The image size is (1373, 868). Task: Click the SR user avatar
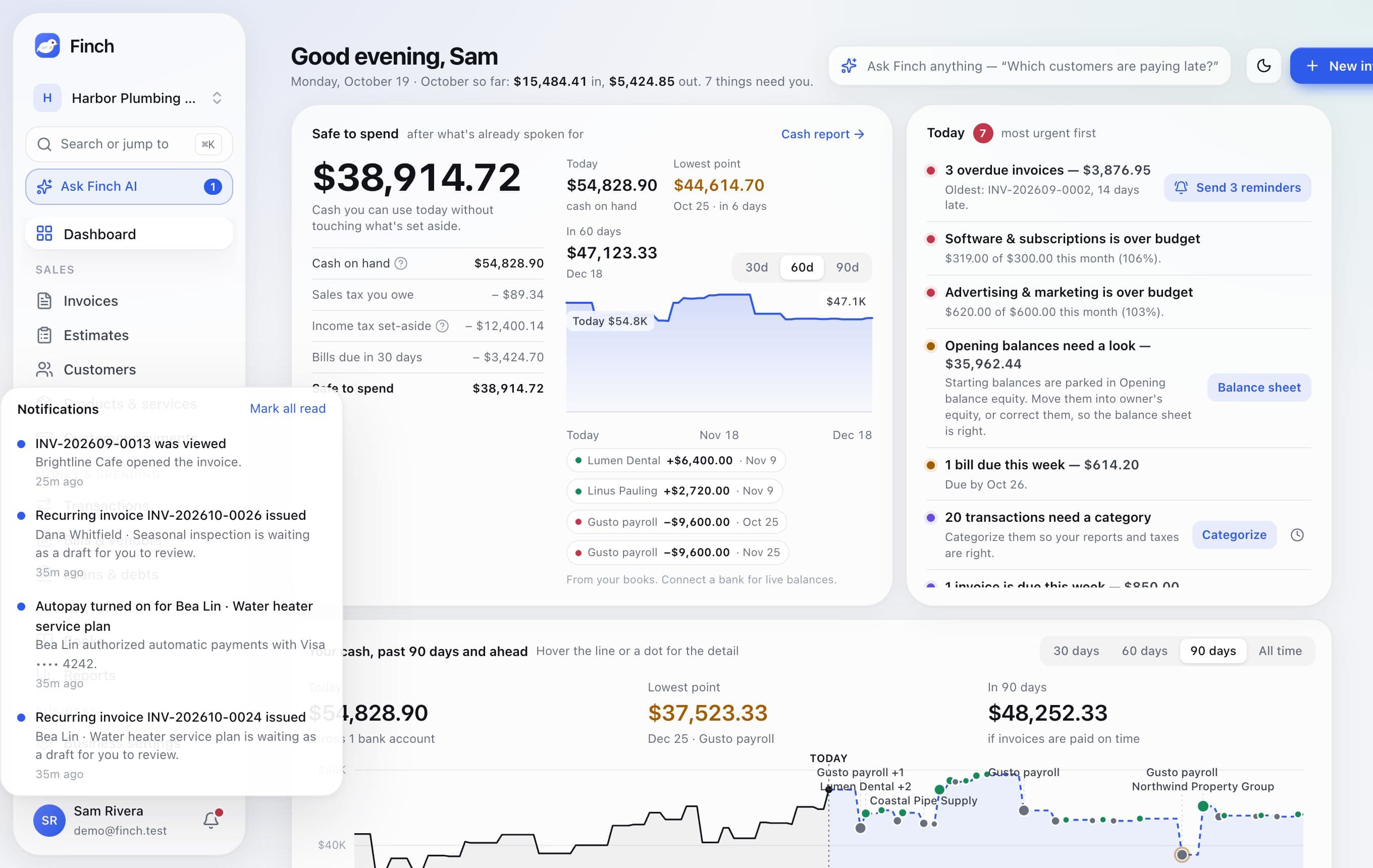(49, 820)
